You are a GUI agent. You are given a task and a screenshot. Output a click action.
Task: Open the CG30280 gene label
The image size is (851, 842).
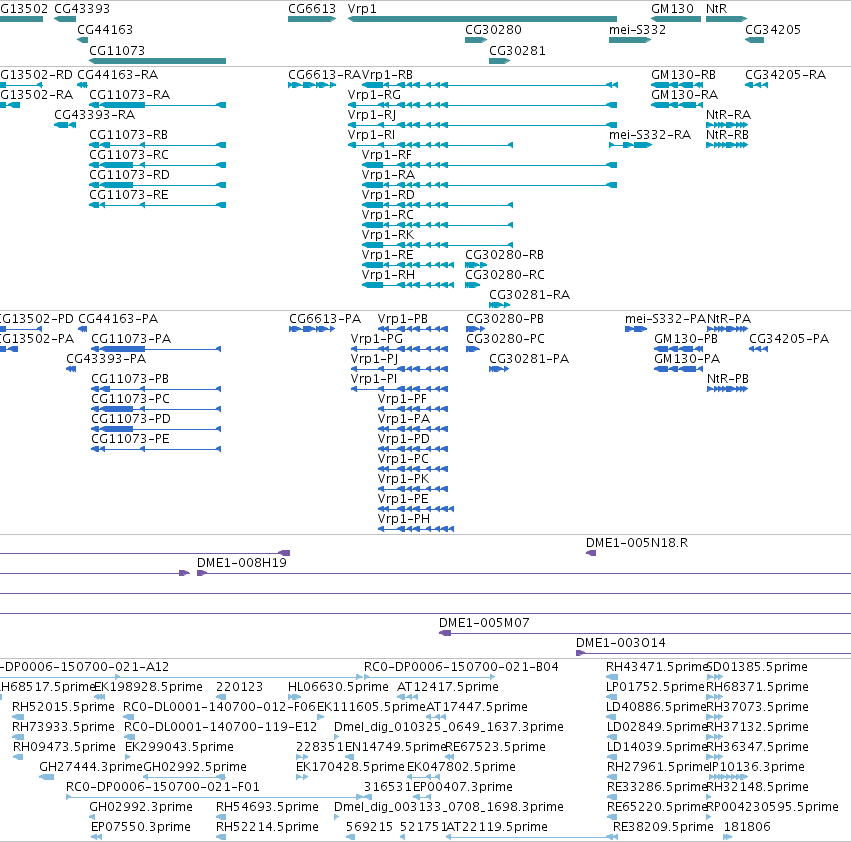point(493,29)
